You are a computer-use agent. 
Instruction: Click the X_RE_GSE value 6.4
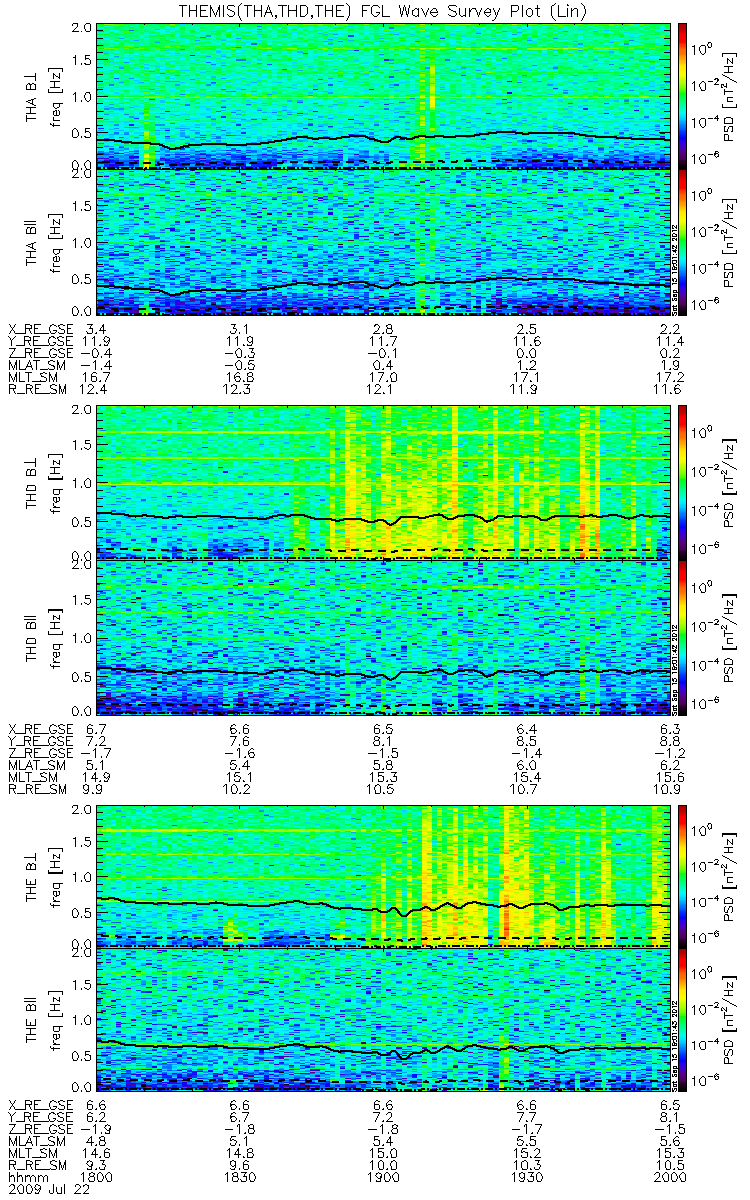click(526, 728)
